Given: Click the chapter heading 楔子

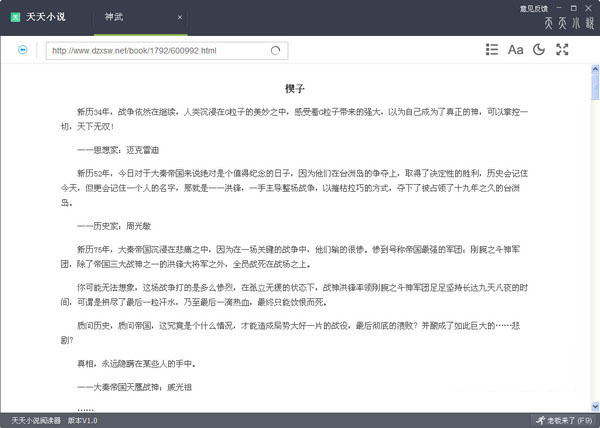Looking at the screenshot, I should click(294, 88).
